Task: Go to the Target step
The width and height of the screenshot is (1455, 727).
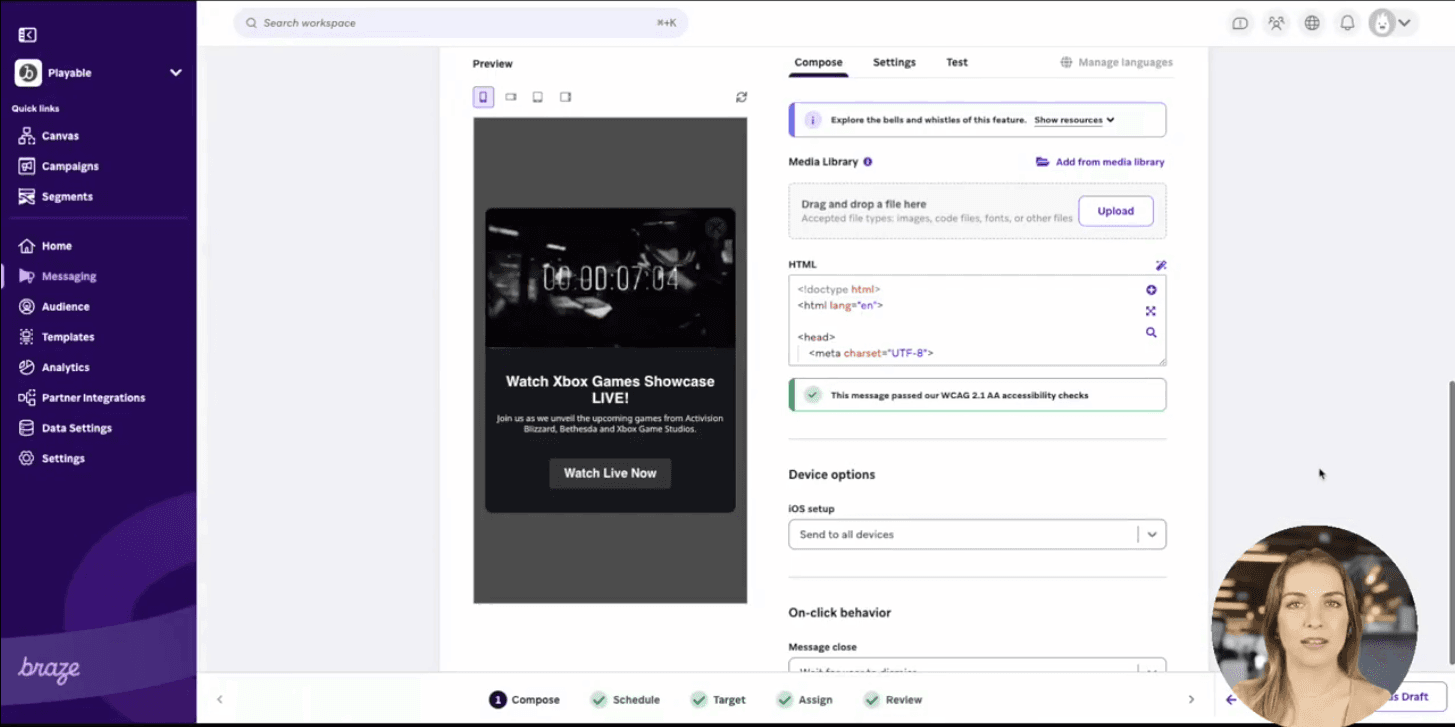Action: (718, 700)
